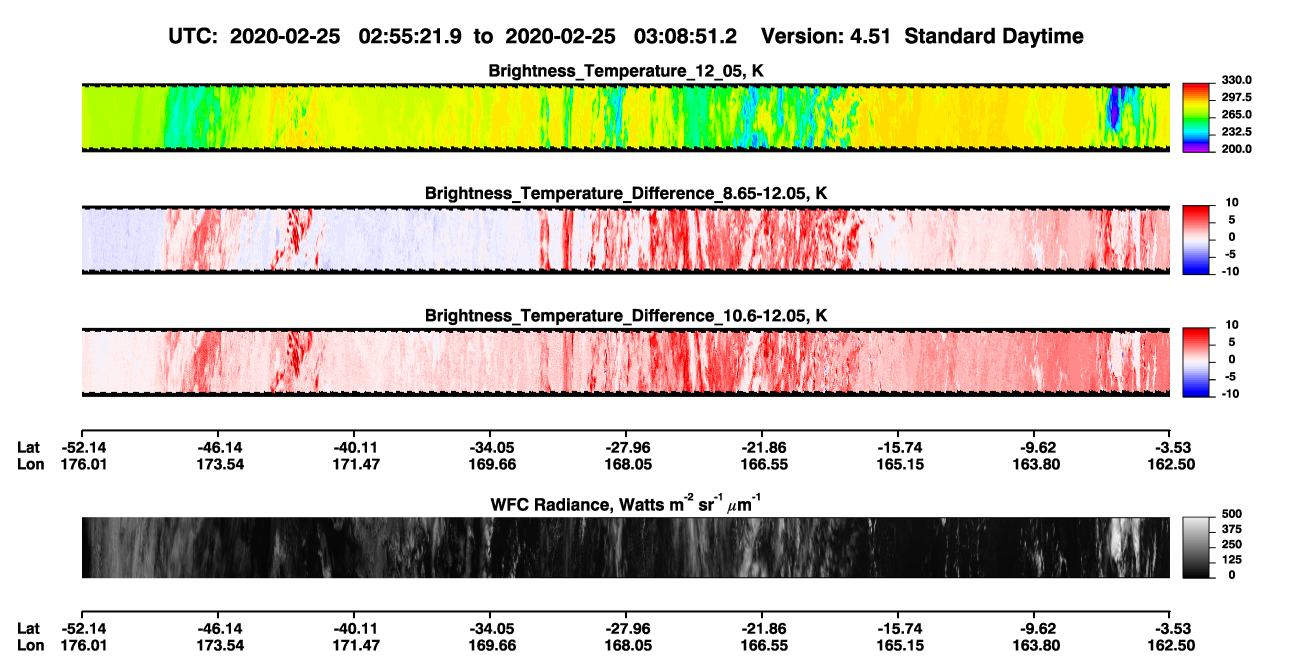1300x667 pixels.
Task: Click longitude 171.47 beneath the WFC Radiance image
Action: pos(355,646)
